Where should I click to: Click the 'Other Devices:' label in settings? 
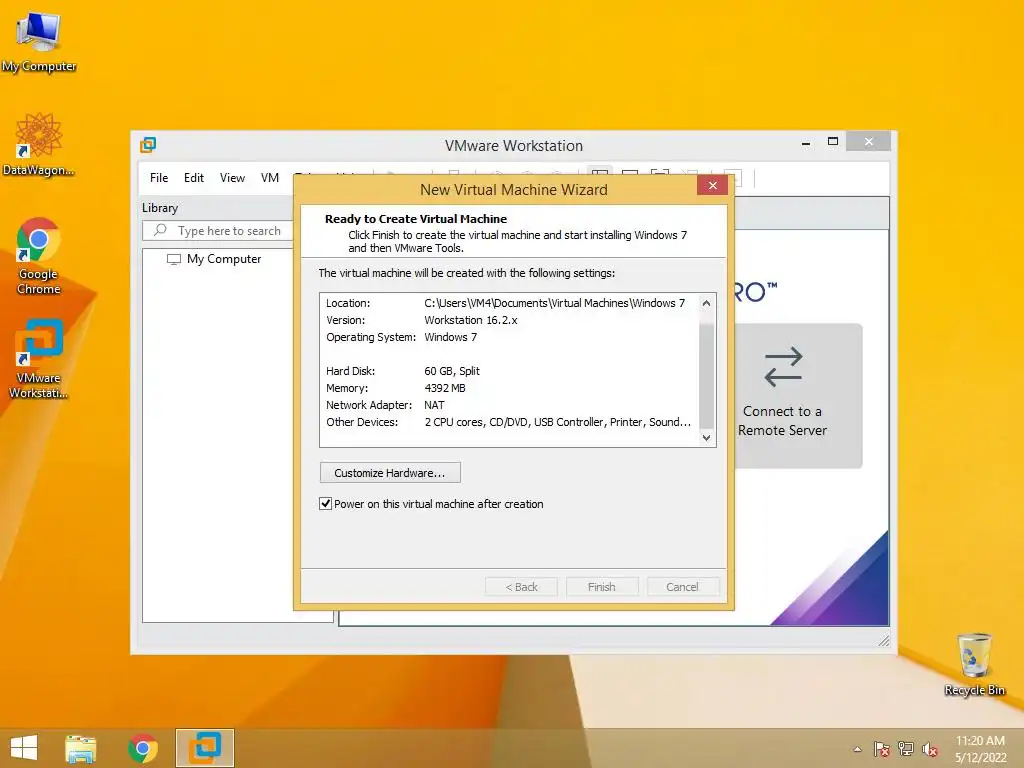point(362,422)
